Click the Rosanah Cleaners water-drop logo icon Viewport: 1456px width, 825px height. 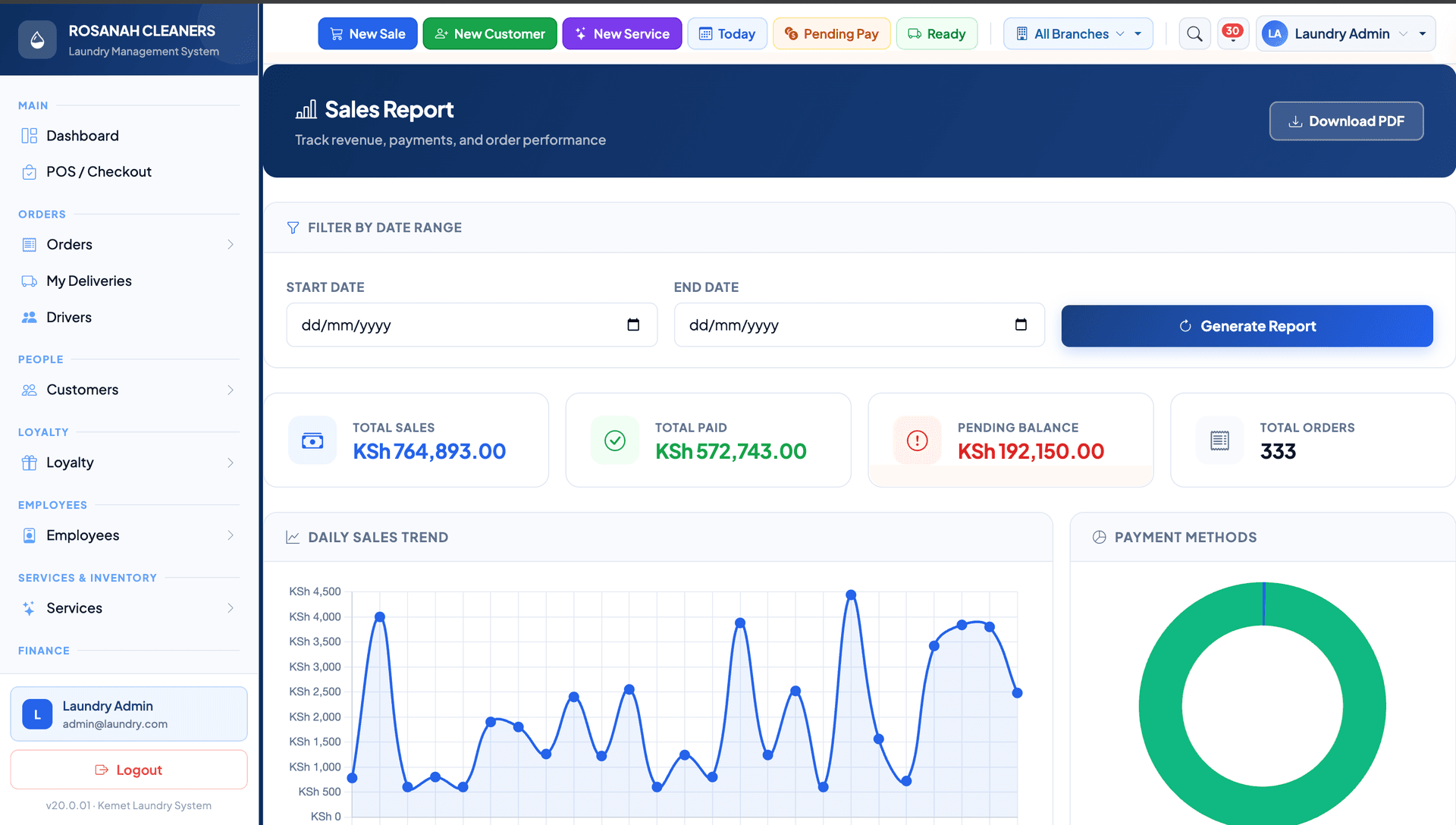tap(37, 40)
